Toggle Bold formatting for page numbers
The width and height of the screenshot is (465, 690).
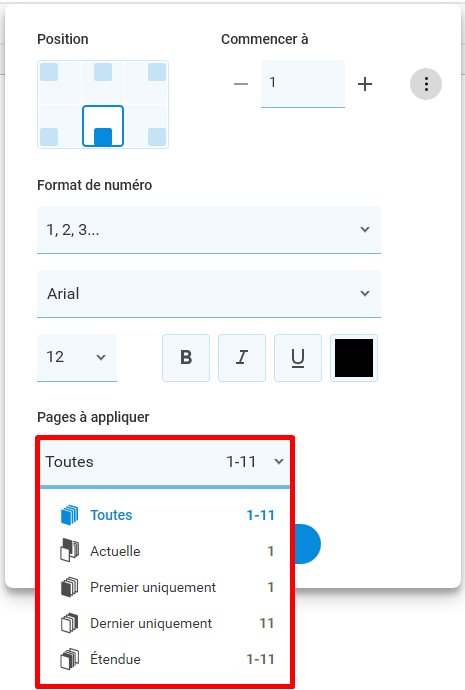point(186,358)
